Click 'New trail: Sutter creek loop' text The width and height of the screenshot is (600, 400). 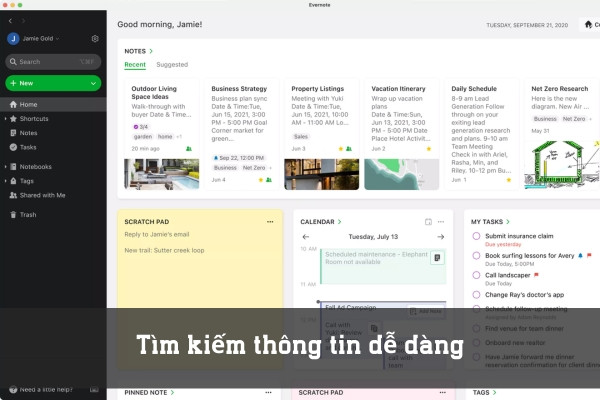pyautogui.click(x=164, y=250)
